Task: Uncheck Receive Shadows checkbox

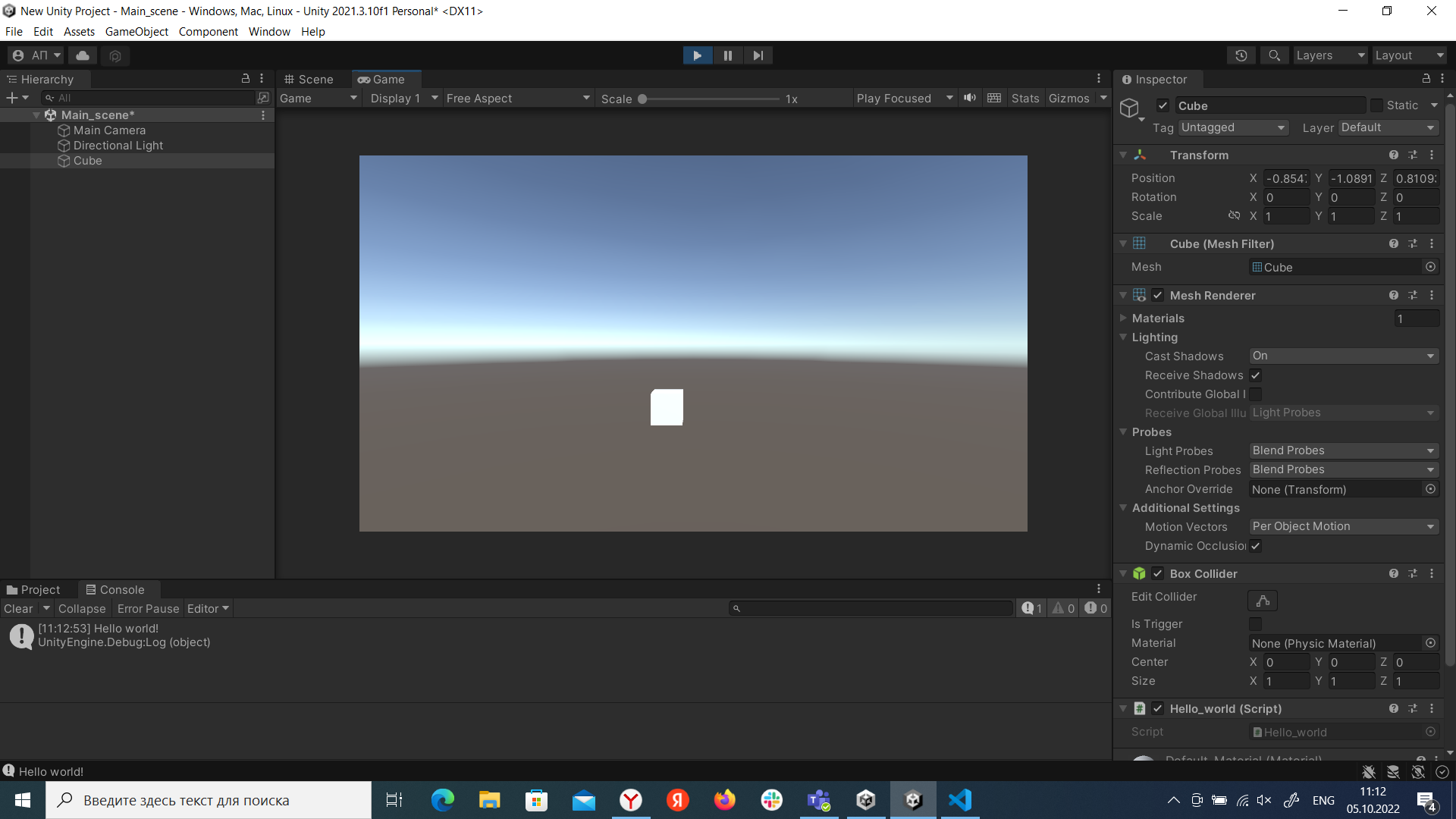Action: point(1256,375)
